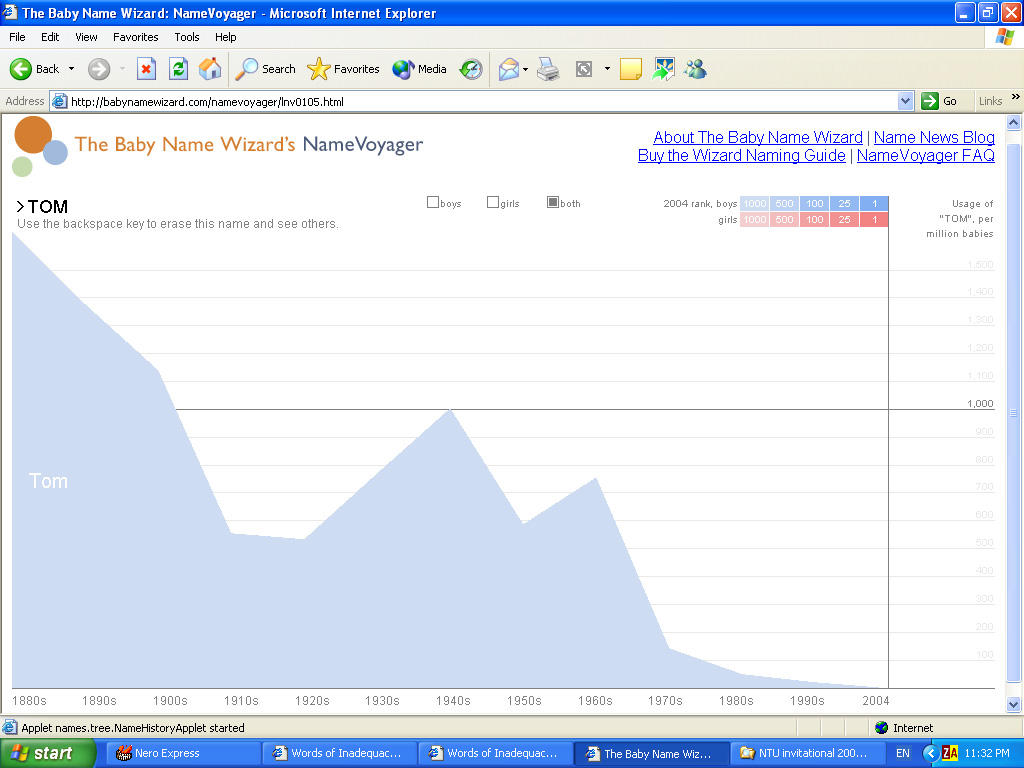
Task: Open About The Baby Name Wizard link
Action: tap(758, 138)
